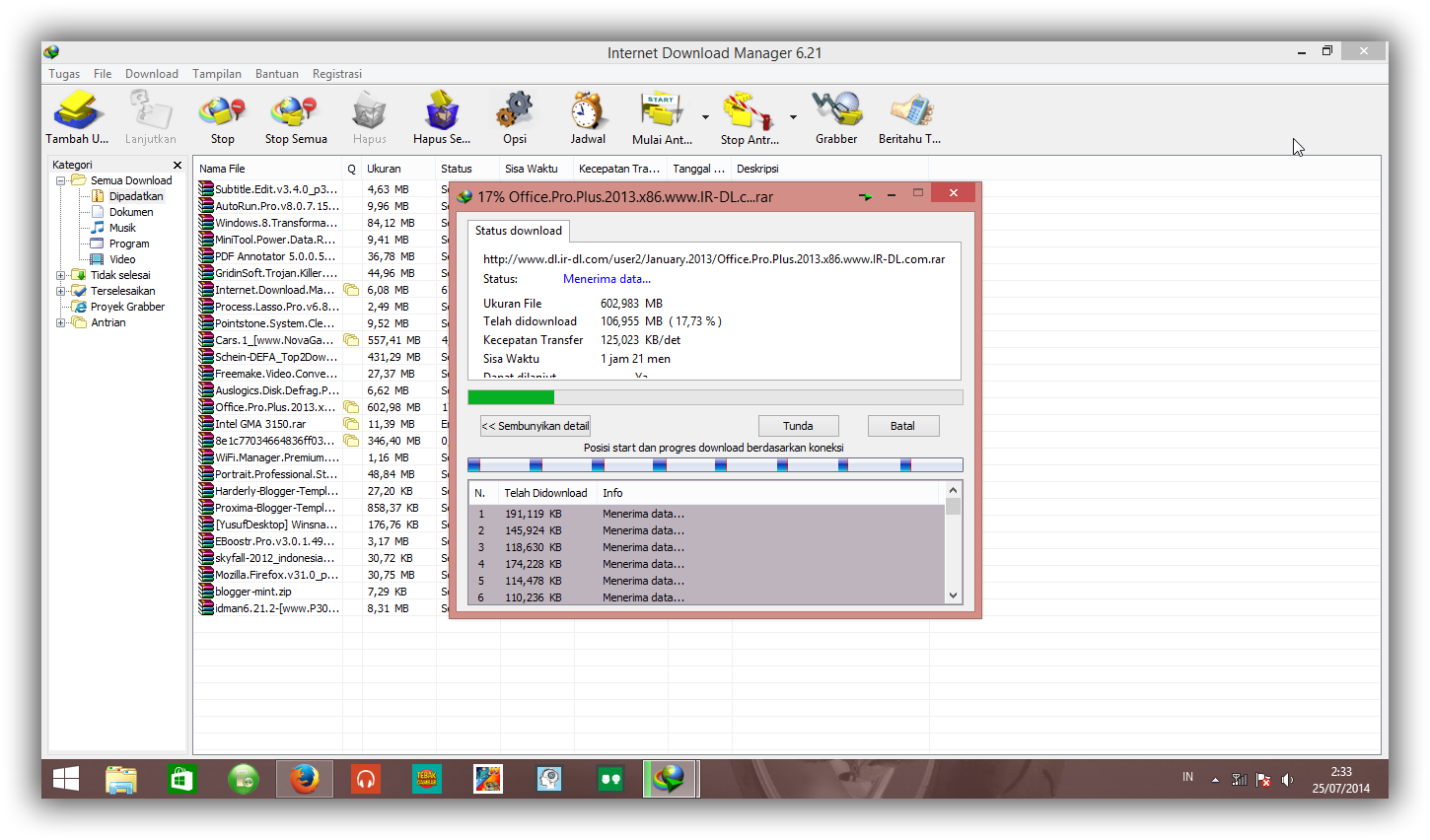
Task: Click the up arrow of the connection list scrollbar
Action: (x=953, y=490)
